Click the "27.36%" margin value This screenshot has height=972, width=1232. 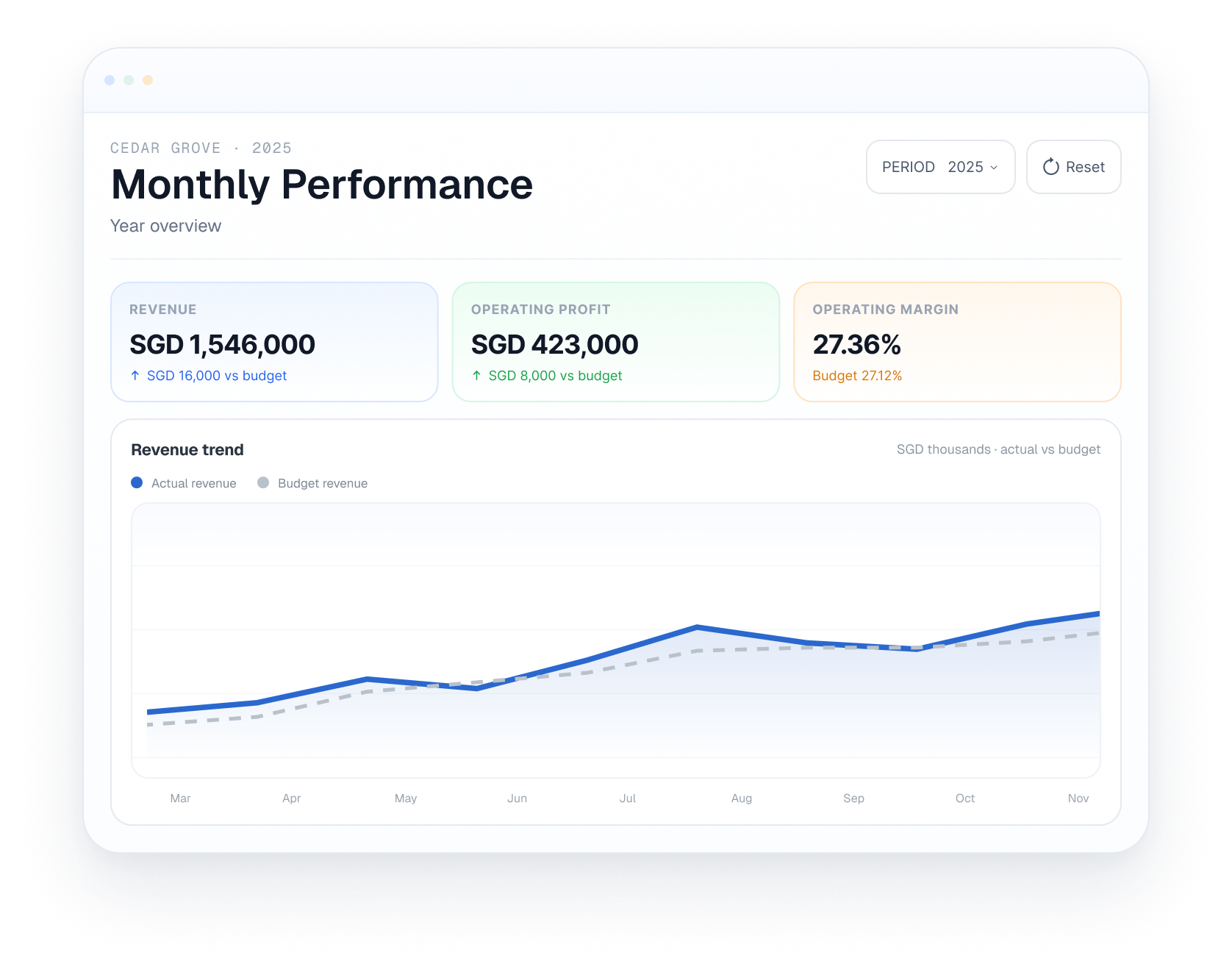point(856,344)
